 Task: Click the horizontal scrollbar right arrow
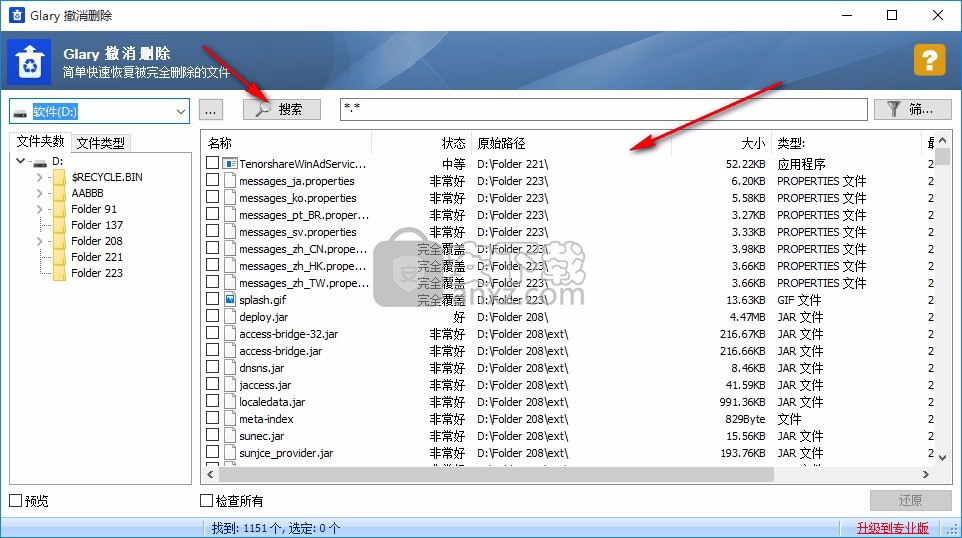coord(926,474)
